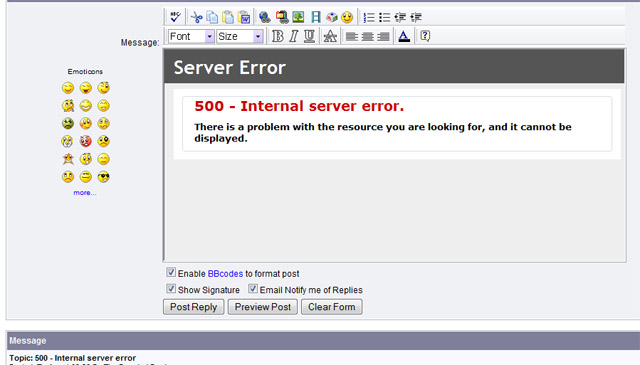Select the '500 - Internal server error.' heading
Screen dimensions: 640x365
(x=299, y=106)
